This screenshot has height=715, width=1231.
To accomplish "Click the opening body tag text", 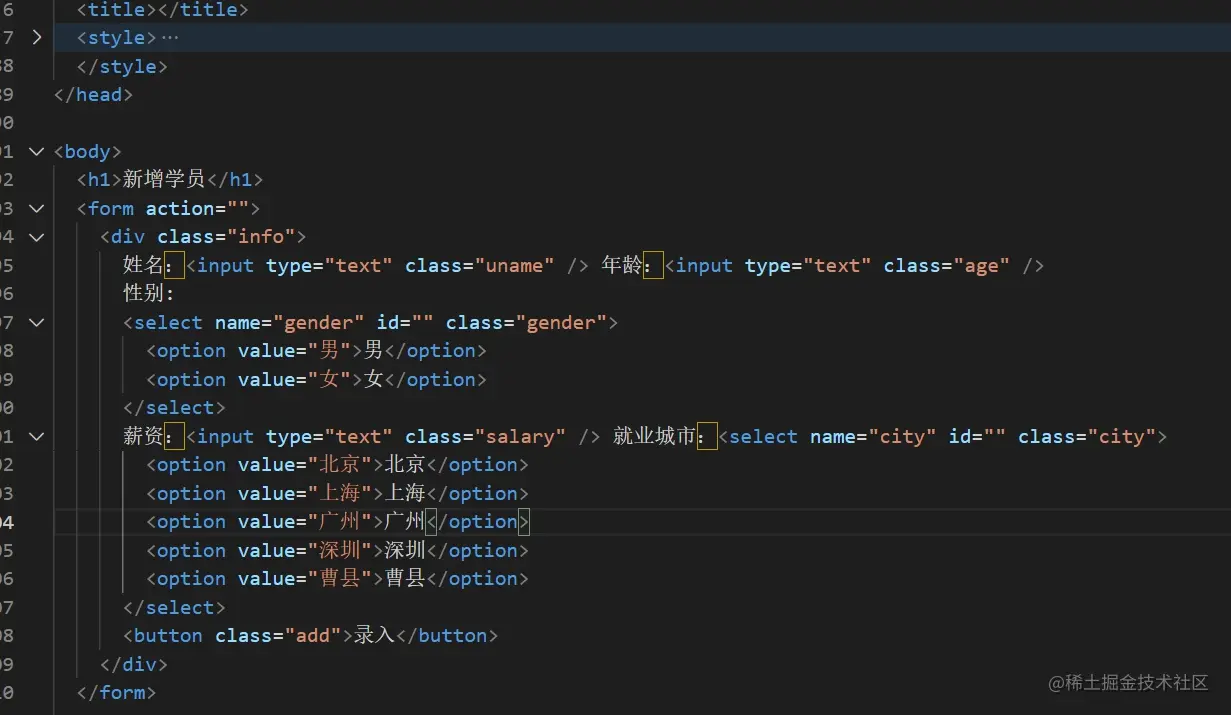I will tap(87, 152).
